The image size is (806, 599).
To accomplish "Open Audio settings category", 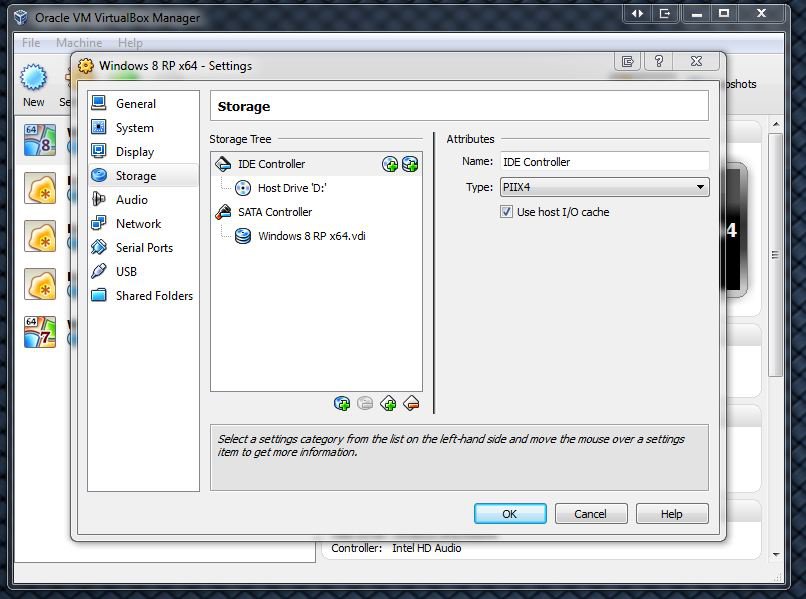I will [143, 199].
